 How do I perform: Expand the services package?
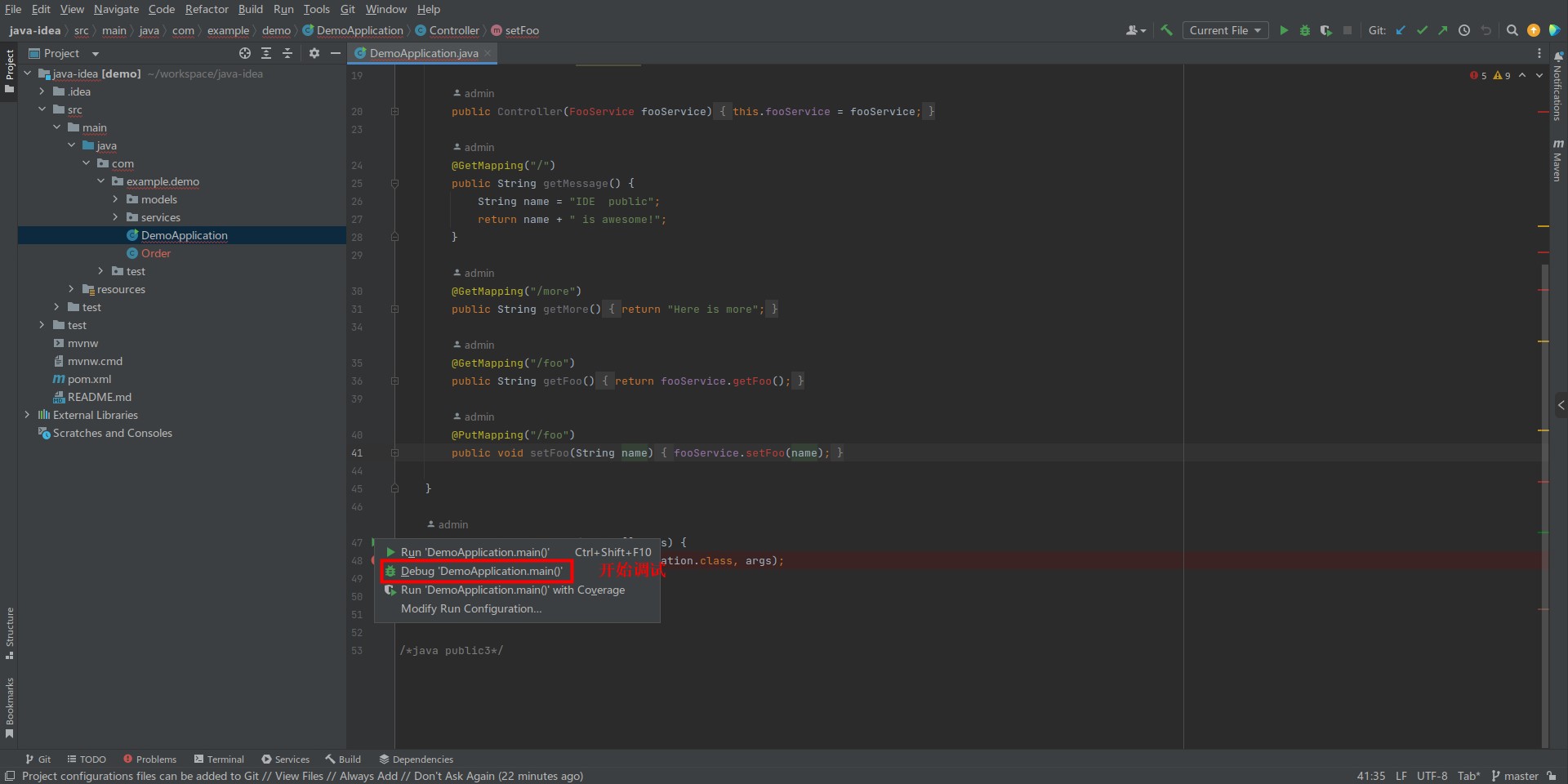point(115,217)
